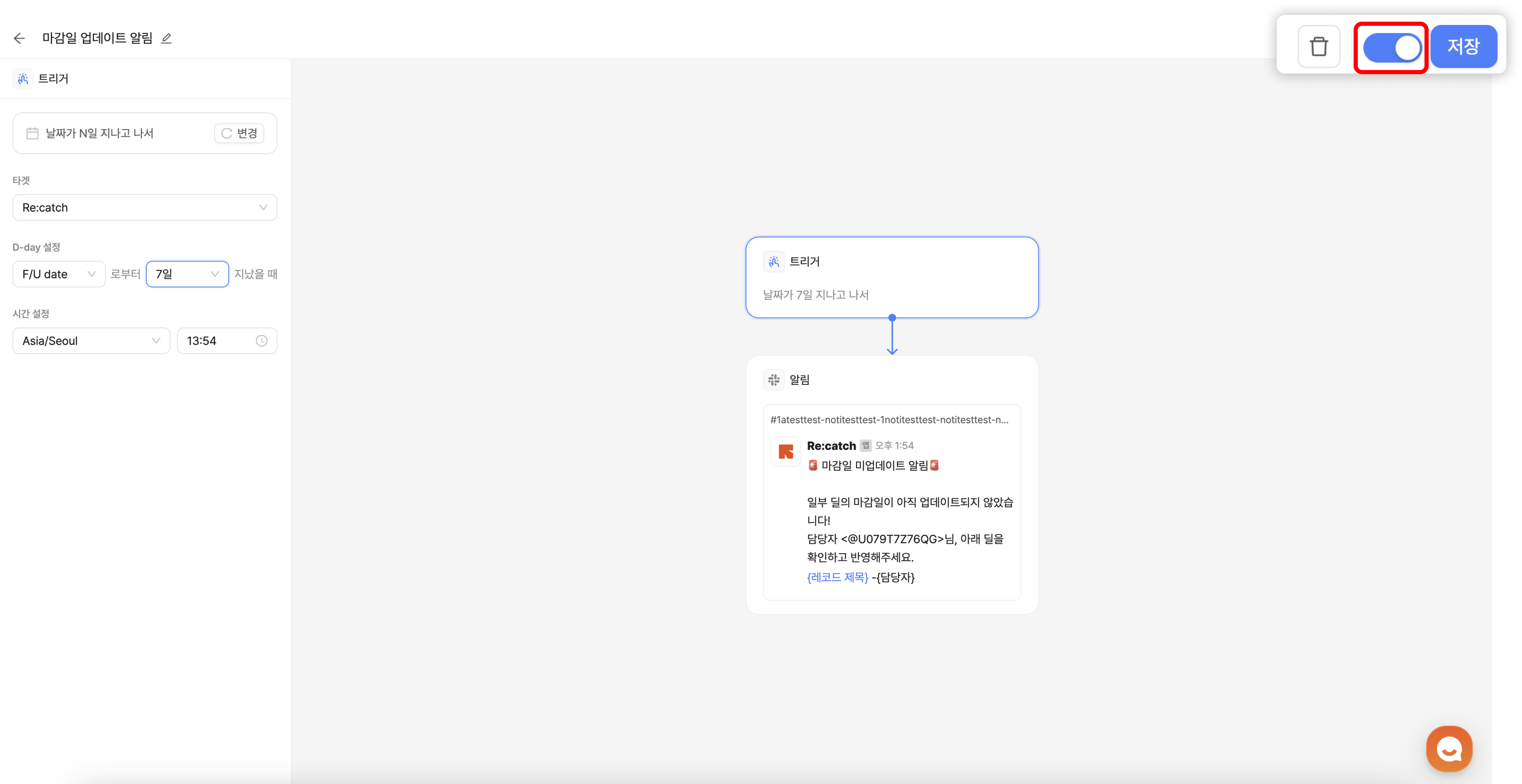Click the Slack icon on 알림 node
This screenshot has height=784, width=1522.
coord(774,380)
